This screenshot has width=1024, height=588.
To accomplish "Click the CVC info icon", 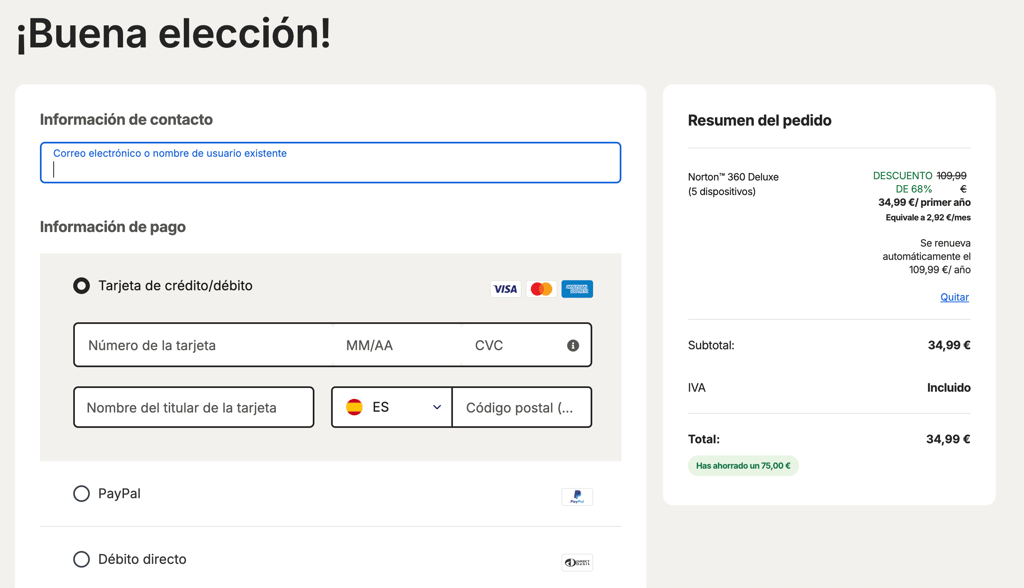I will pyautogui.click(x=573, y=346).
